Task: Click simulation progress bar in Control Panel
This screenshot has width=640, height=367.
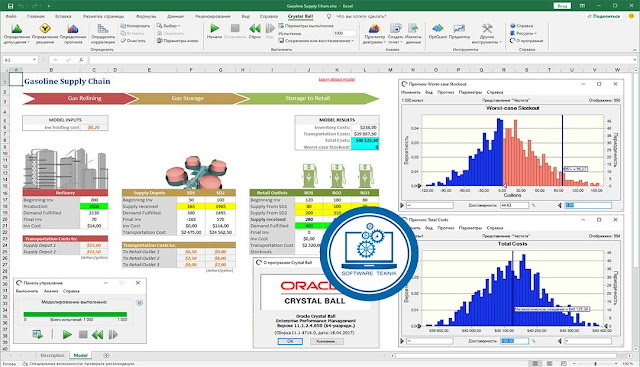Action: 75,314
